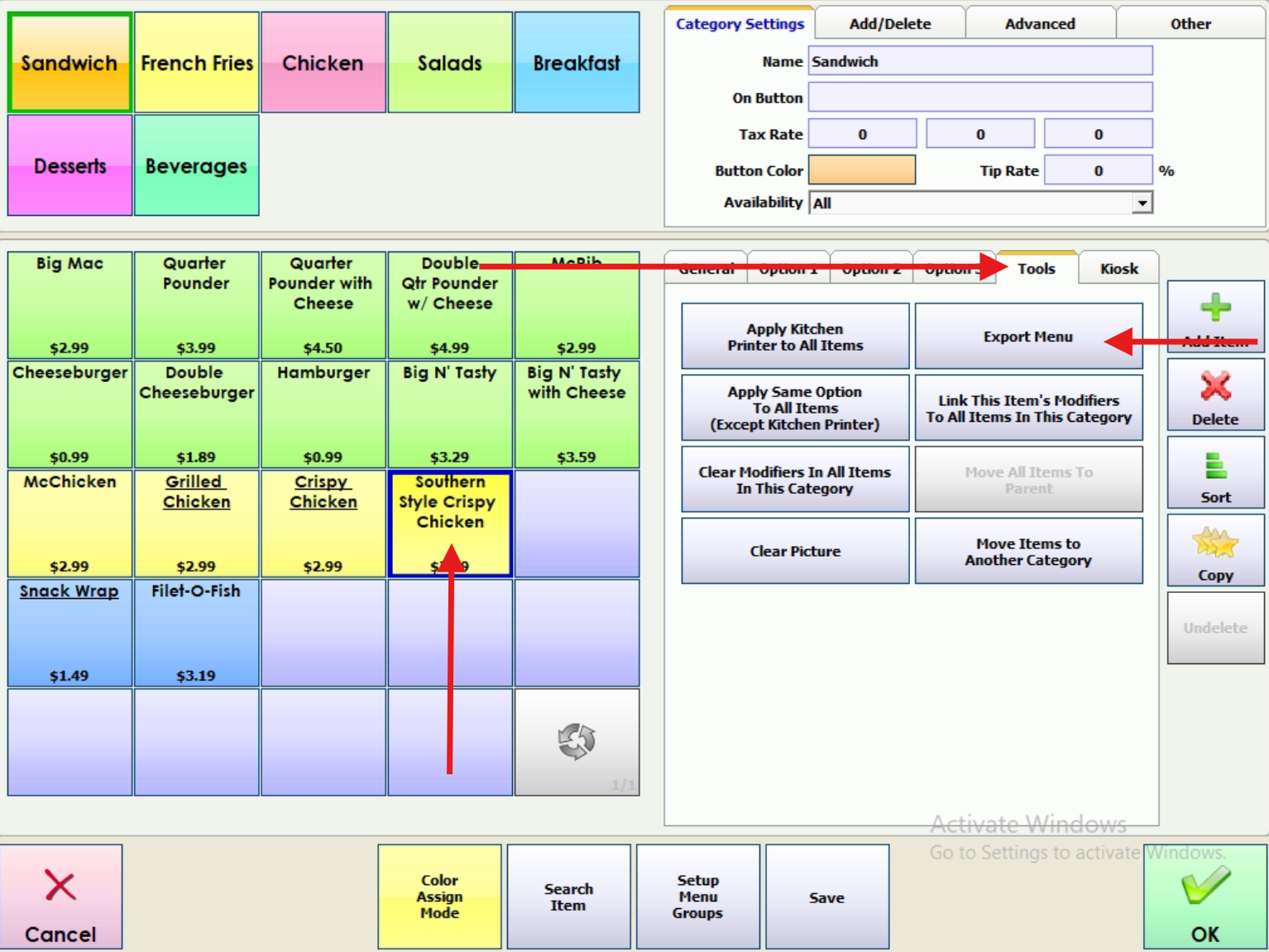Screen dimensions: 1269x952
Task: Select Quarter Pounder with Cheese item
Action: pos(323,305)
